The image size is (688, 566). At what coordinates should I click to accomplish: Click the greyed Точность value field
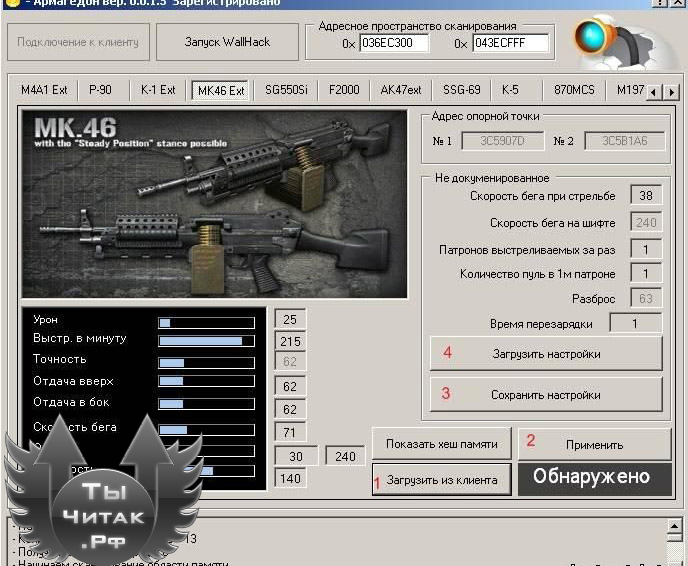click(290, 362)
